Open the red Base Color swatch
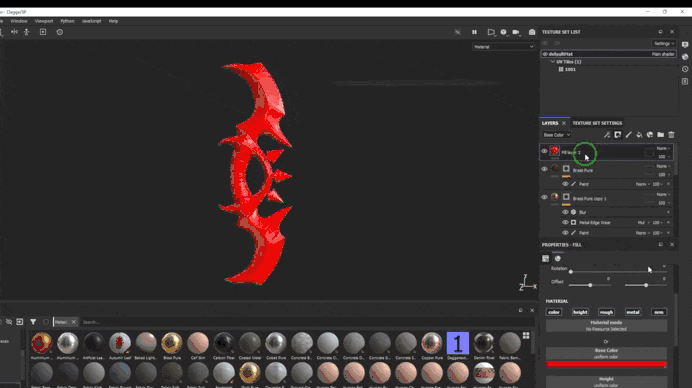The height and width of the screenshot is (388, 692). click(x=606, y=365)
